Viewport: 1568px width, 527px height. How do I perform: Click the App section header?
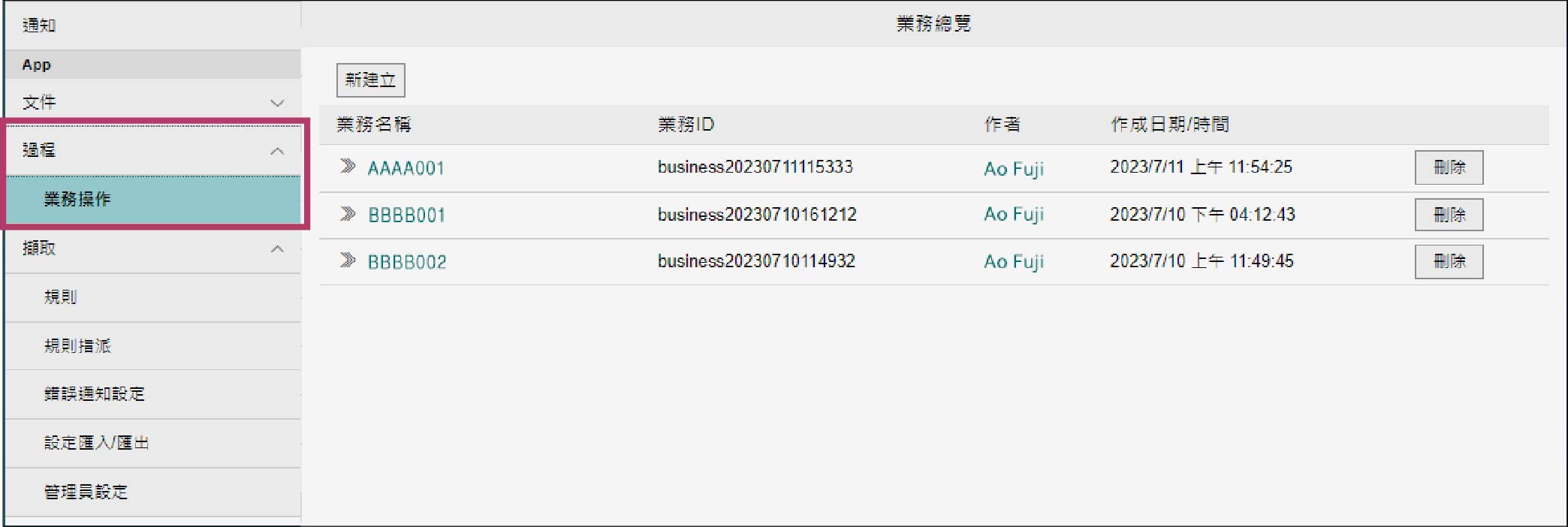tap(153, 65)
